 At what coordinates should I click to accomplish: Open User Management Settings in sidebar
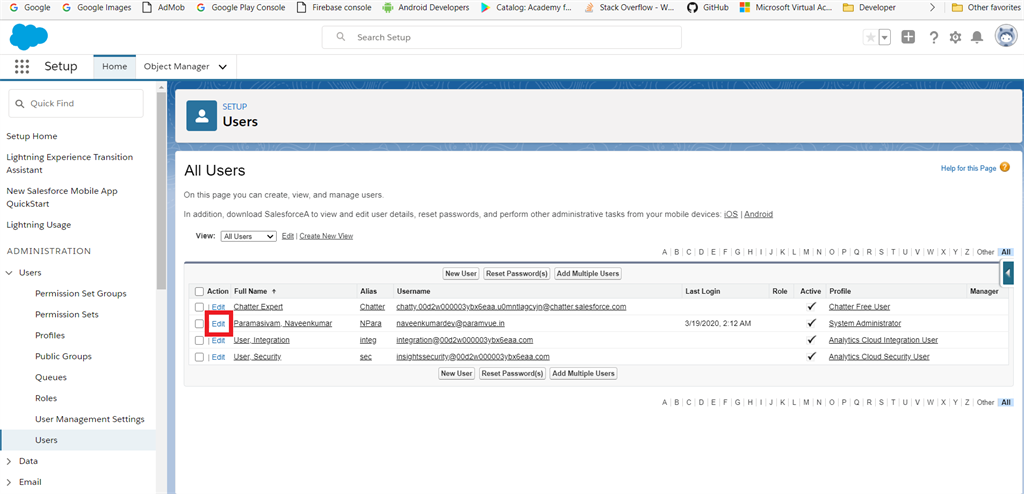(90, 419)
